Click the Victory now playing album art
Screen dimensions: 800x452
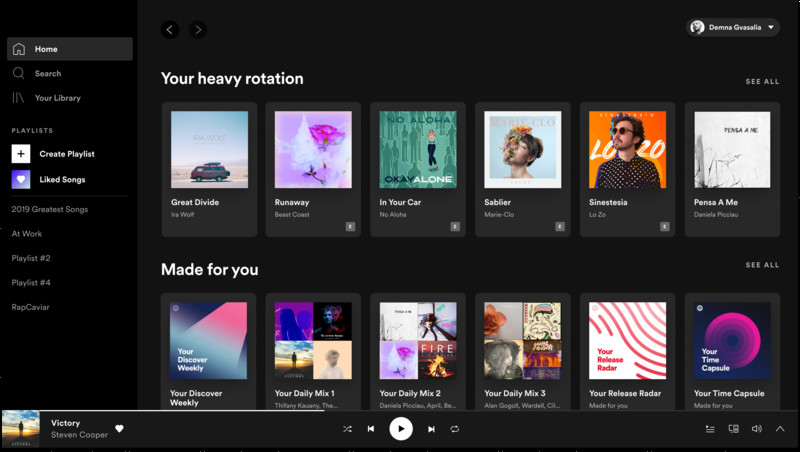[x=21, y=429]
